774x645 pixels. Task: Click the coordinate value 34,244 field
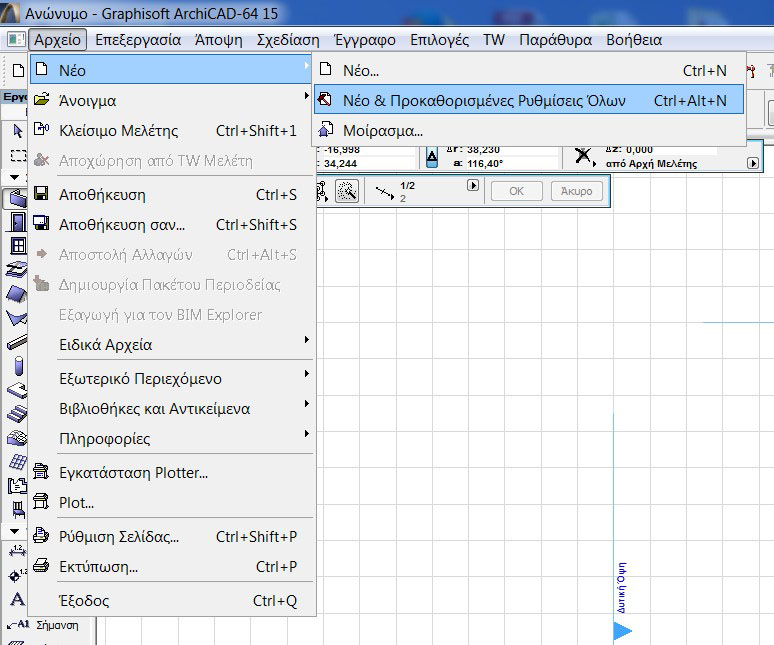click(368, 163)
